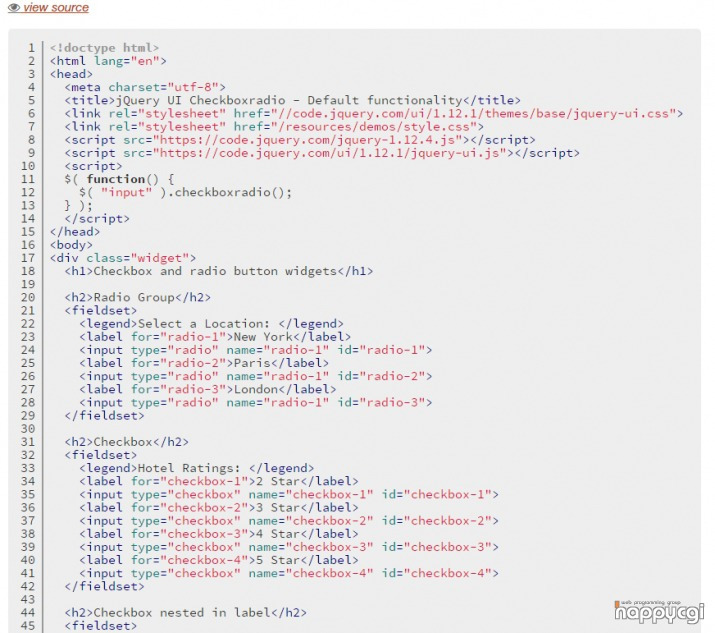Click the input line with id="checkbox-1"
The width and height of the screenshot is (715, 633).
coord(289,494)
